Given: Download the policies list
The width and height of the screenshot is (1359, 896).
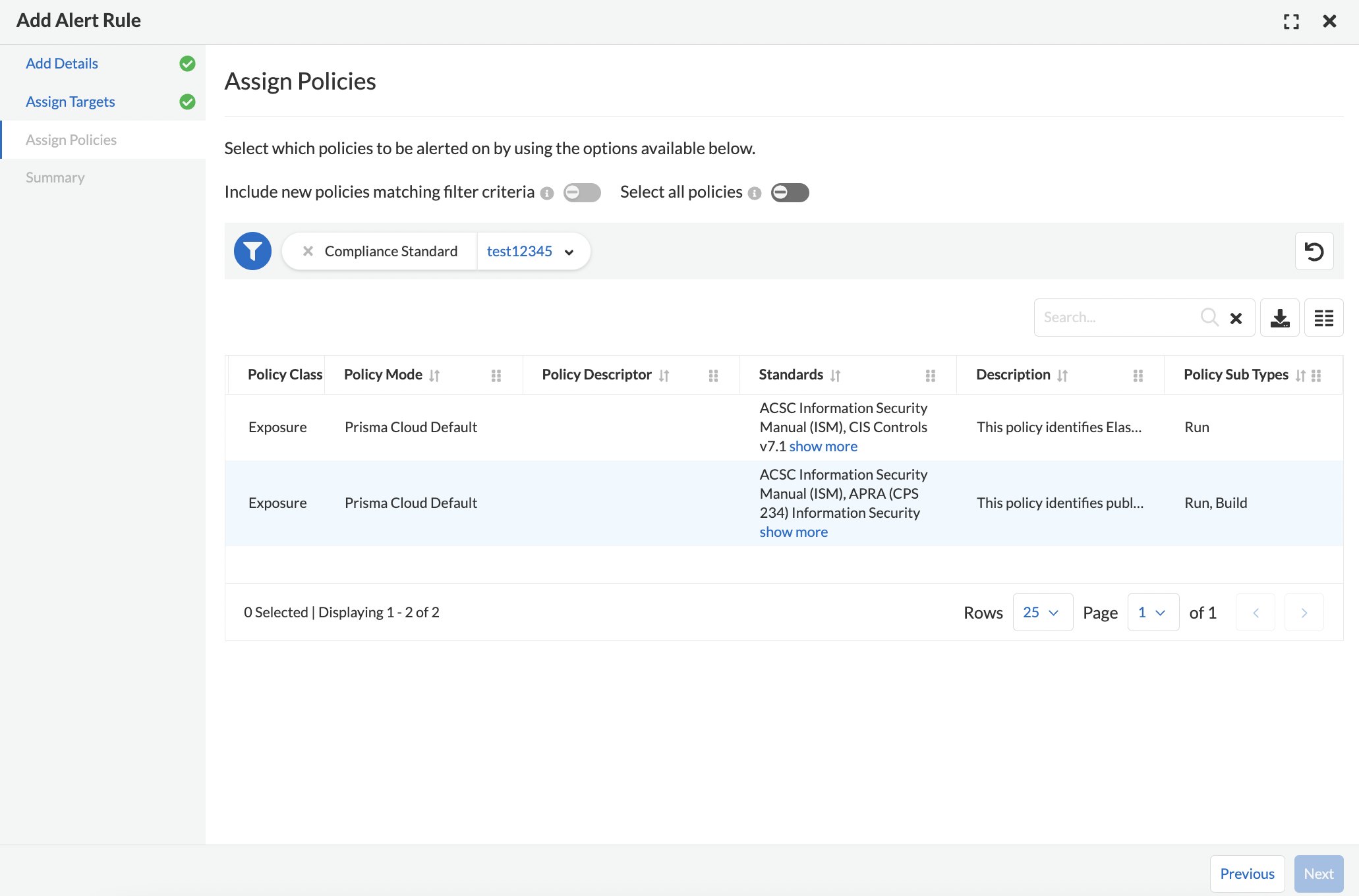Looking at the screenshot, I should pos(1279,318).
